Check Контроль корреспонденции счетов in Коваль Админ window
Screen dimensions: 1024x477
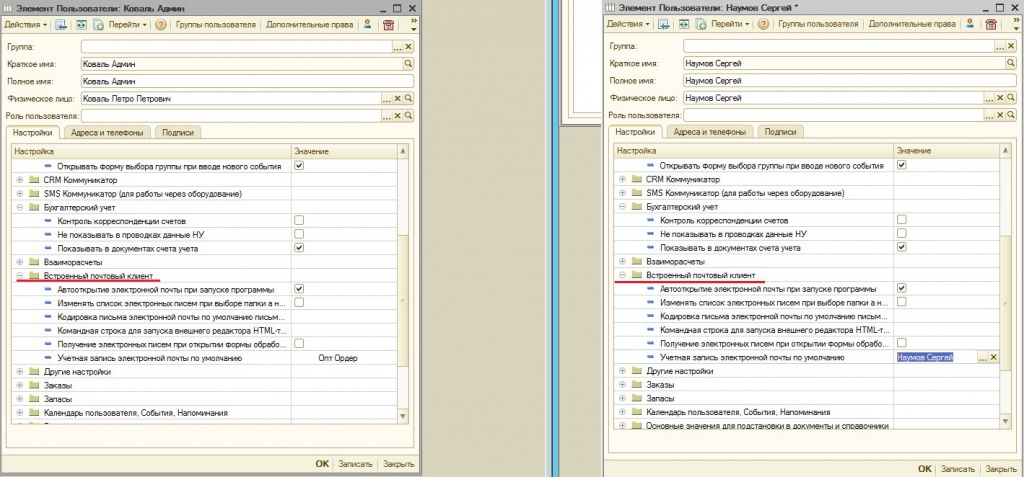299,220
